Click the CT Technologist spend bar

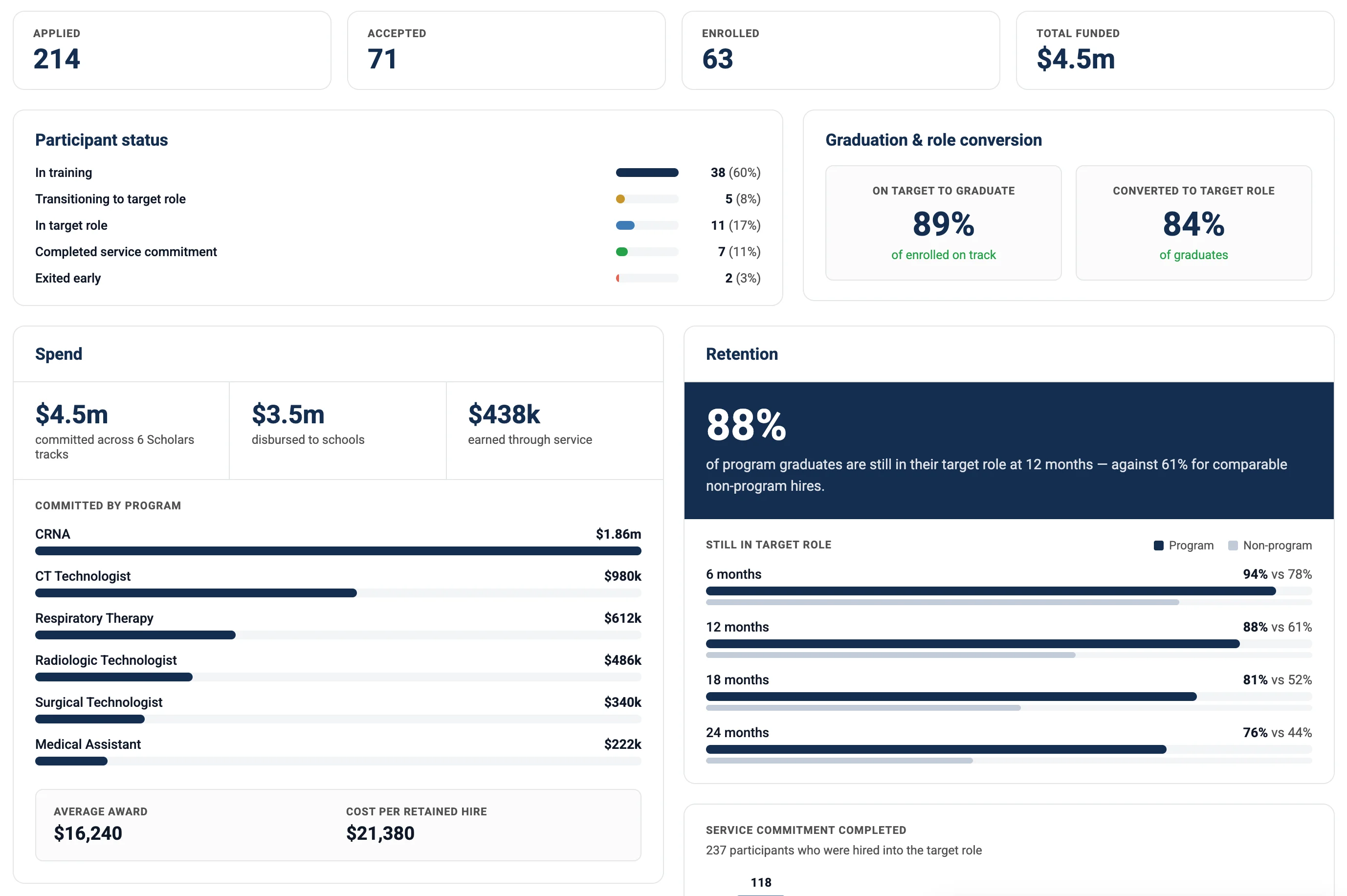pos(196,593)
